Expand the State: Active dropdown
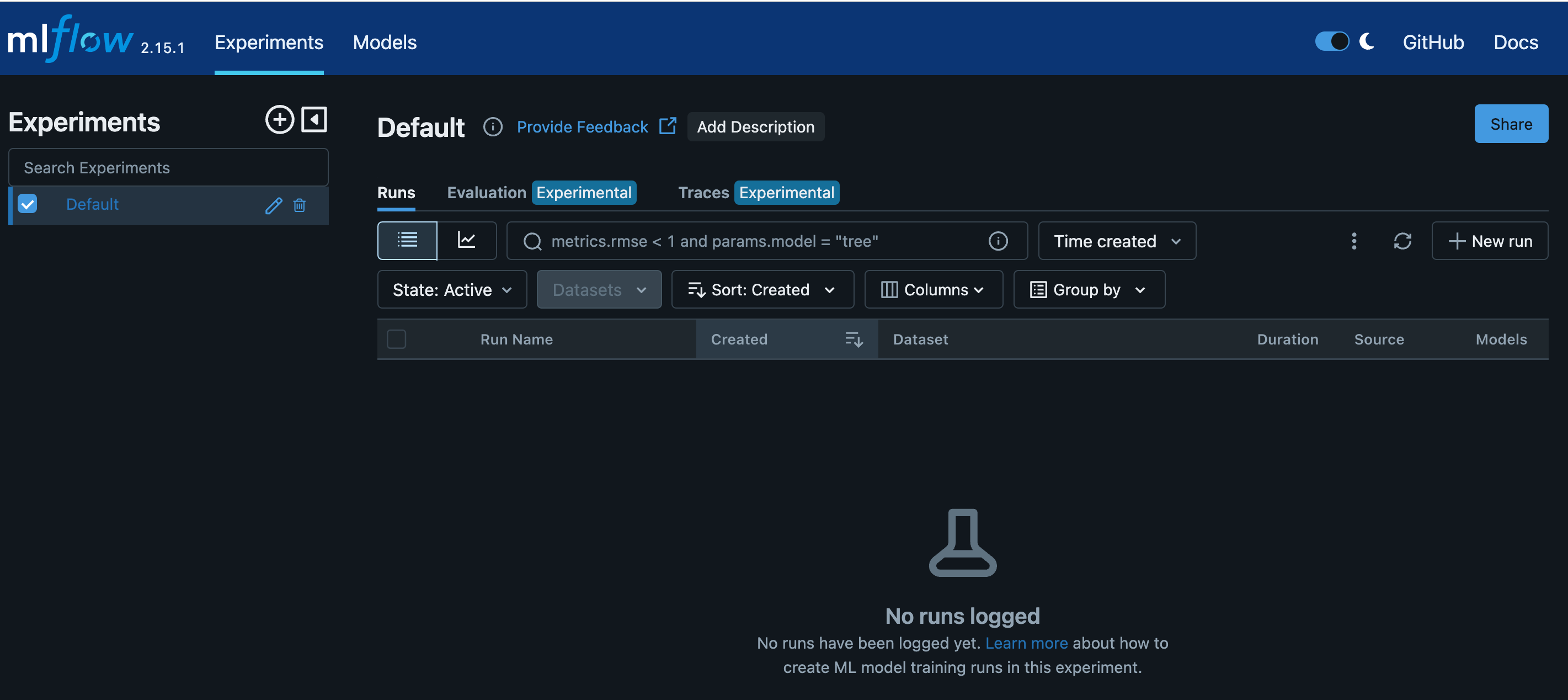This screenshot has width=1568, height=700. tap(452, 290)
